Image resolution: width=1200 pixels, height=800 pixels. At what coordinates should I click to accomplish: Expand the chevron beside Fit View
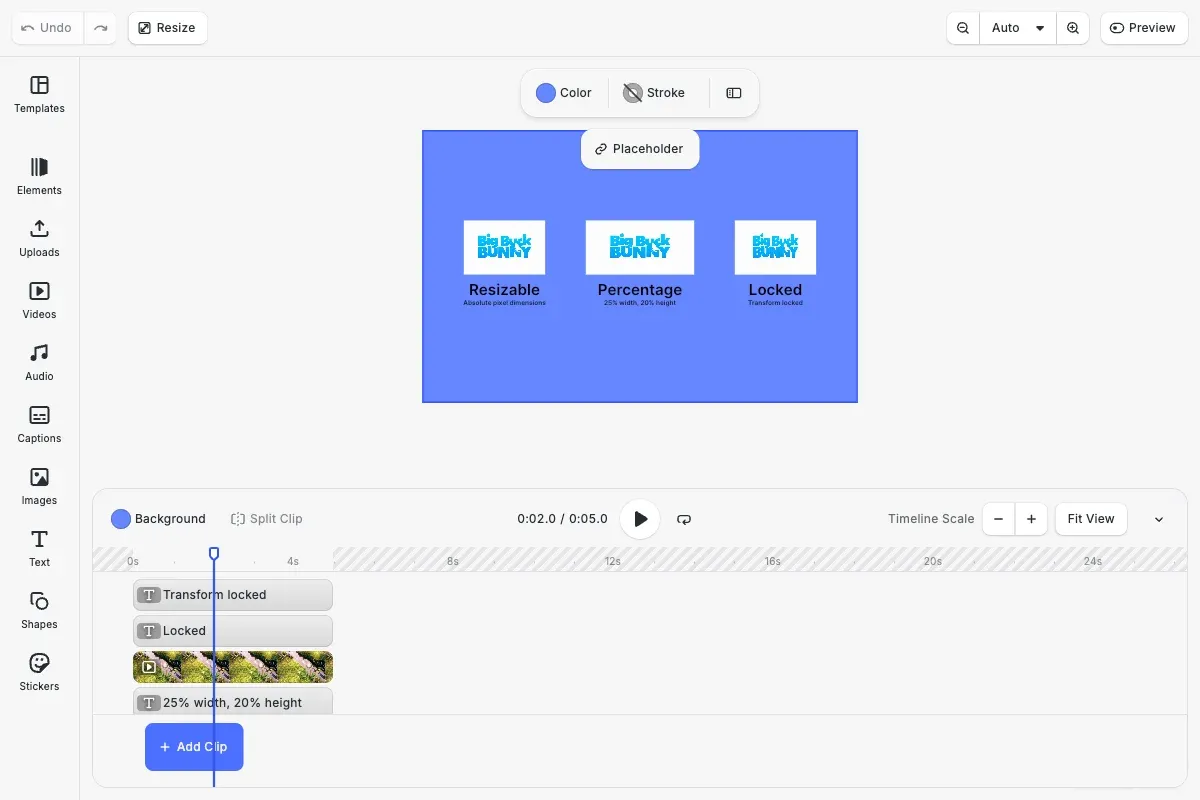[1158, 519]
